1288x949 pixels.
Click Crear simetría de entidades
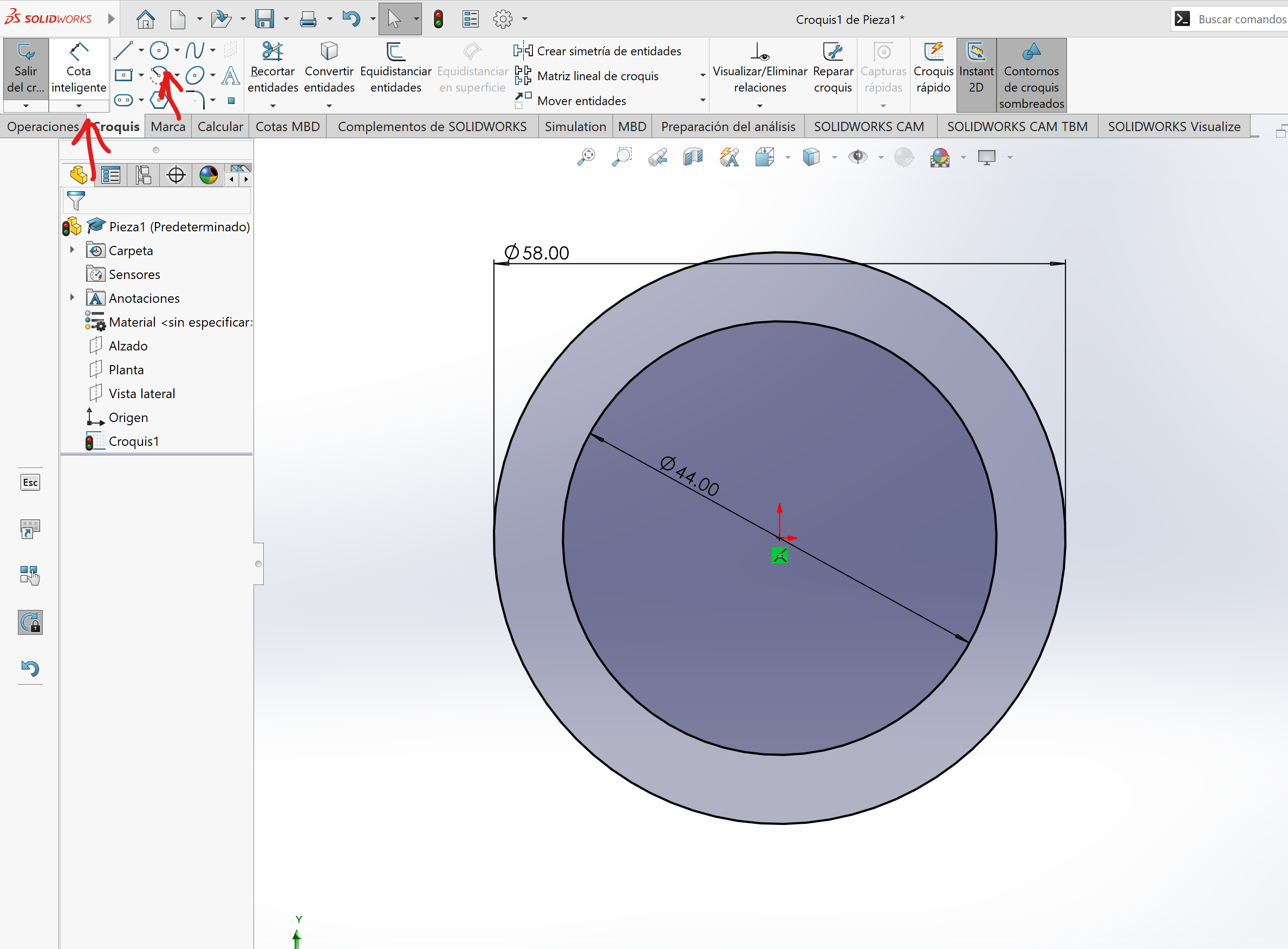(597, 50)
